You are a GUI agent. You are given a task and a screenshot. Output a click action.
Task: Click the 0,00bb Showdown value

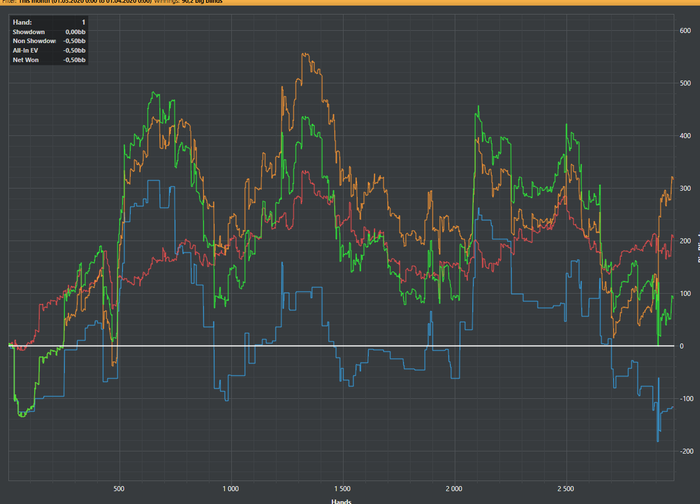click(x=75, y=32)
